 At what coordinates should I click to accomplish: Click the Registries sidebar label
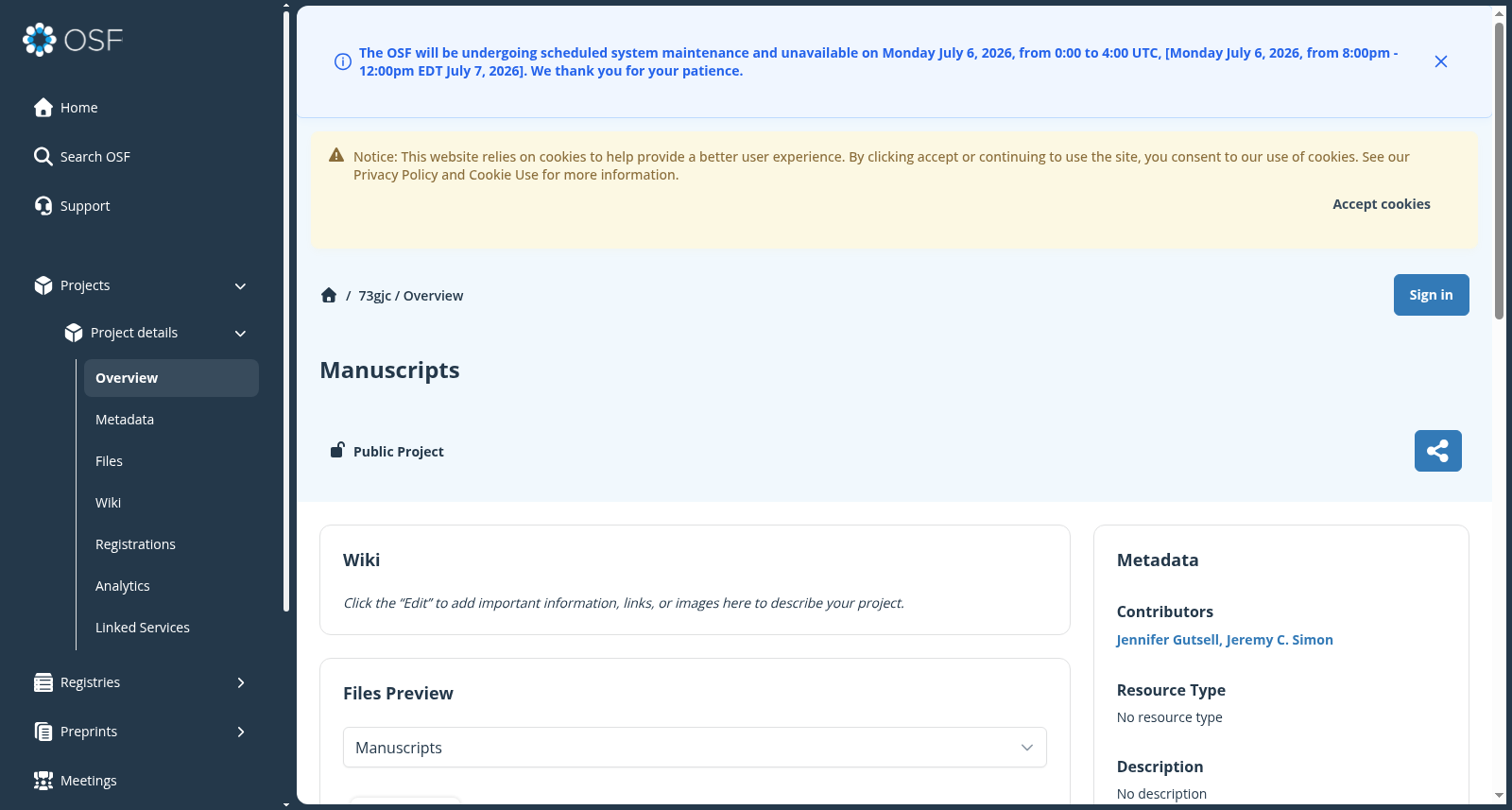coord(90,682)
